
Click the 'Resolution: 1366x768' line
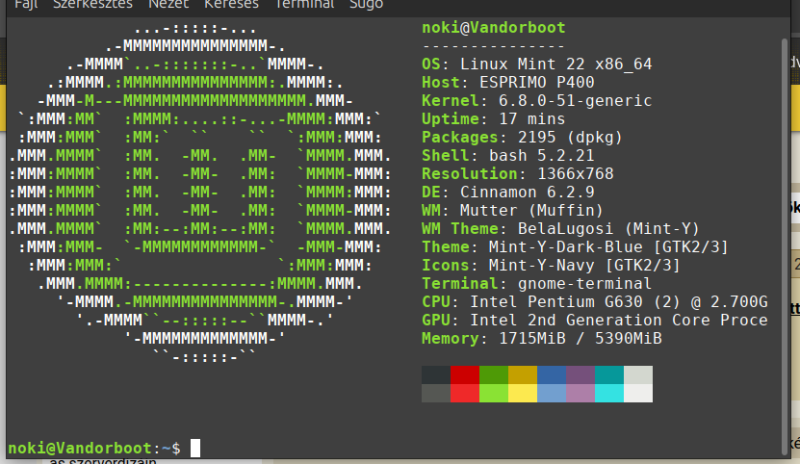coord(517,174)
